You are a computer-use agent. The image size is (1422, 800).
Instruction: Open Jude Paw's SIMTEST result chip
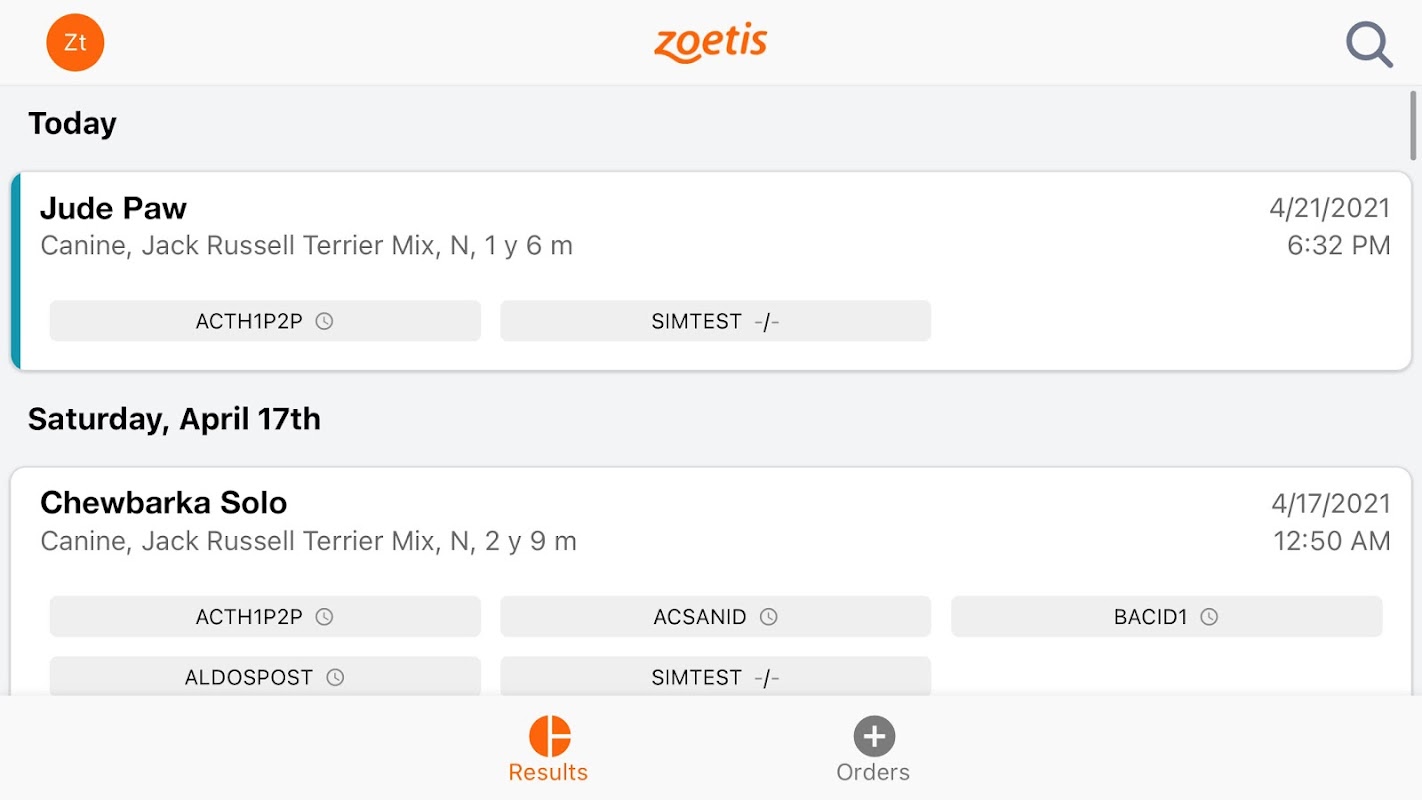tap(716, 321)
